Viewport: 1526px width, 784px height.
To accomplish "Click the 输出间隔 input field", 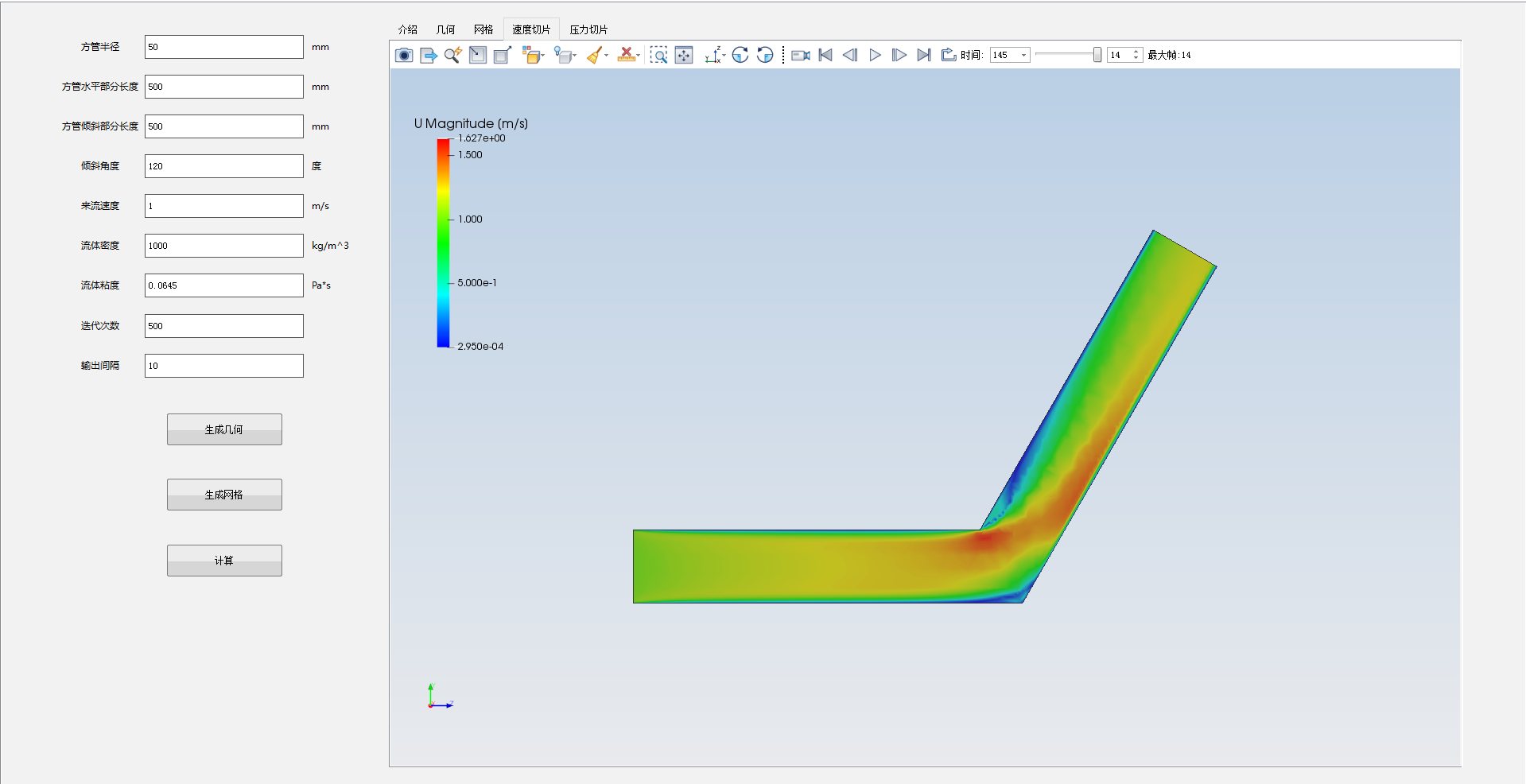I will pos(224,366).
